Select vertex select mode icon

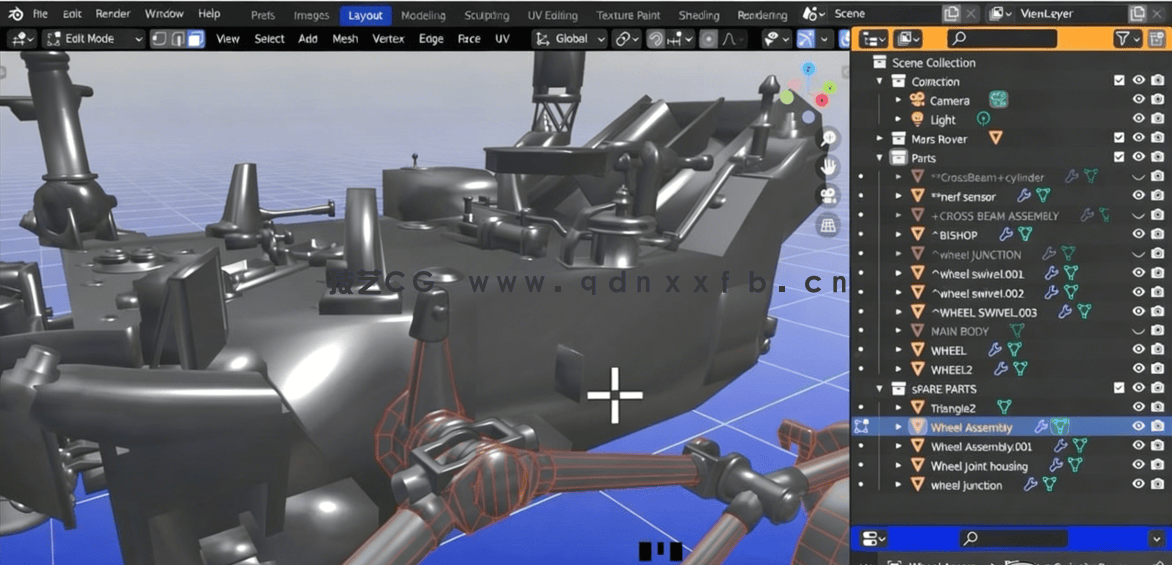(159, 39)
